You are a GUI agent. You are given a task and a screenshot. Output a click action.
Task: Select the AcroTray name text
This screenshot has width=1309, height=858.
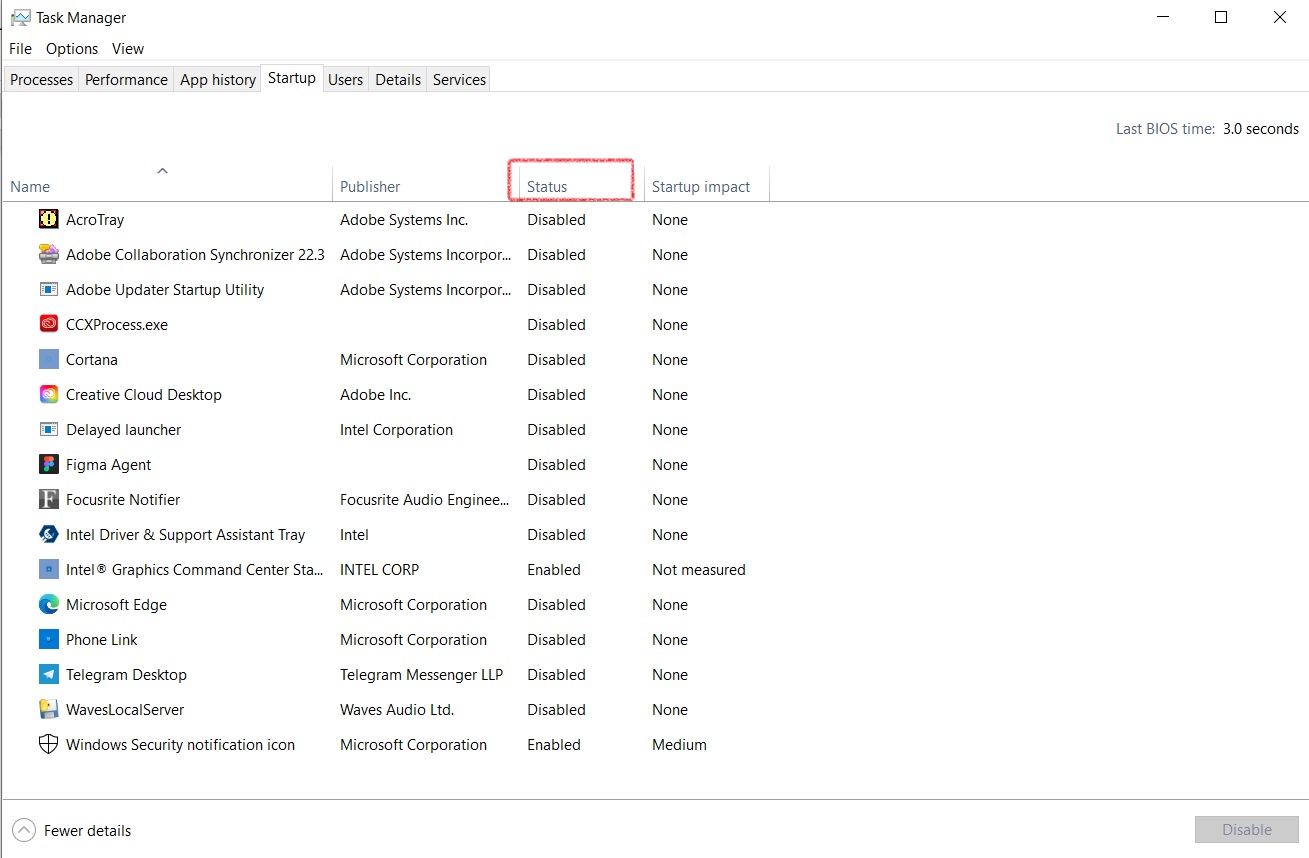click(95, 219)
